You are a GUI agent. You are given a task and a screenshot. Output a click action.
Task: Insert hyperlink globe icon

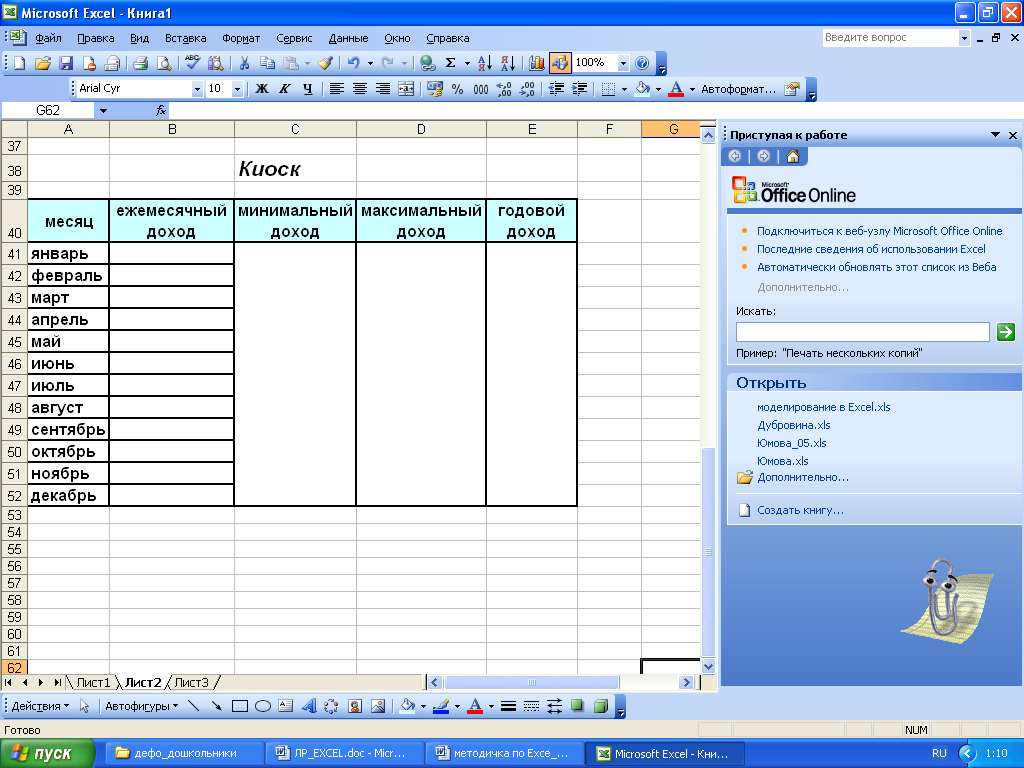[428, 63]
